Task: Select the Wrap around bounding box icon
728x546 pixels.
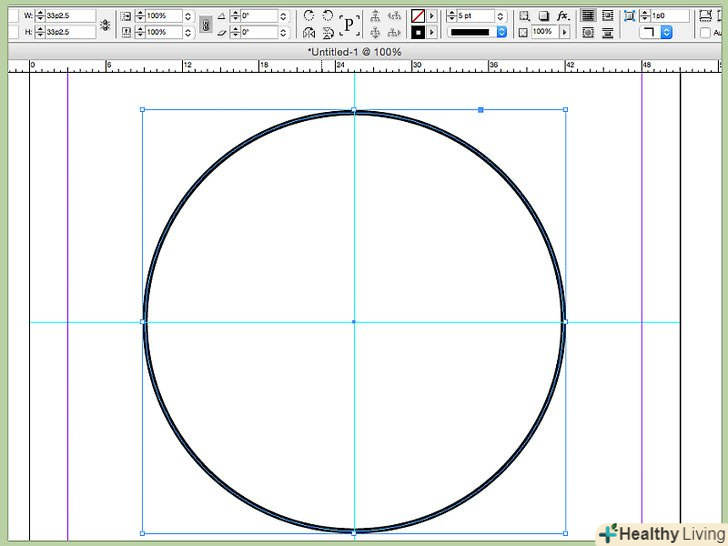Action: click(608, 16)
